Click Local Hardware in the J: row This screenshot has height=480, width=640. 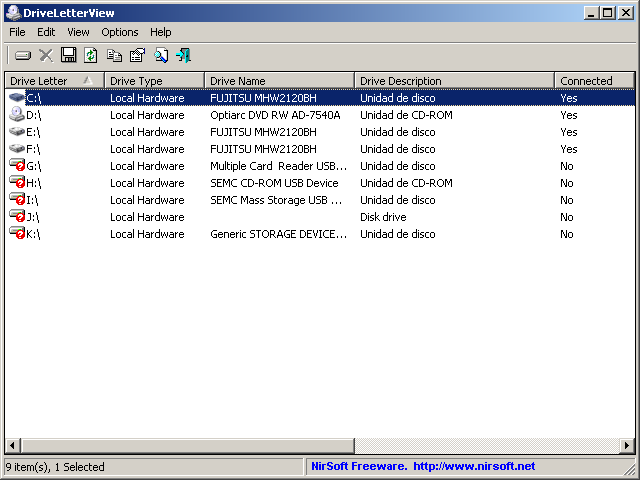pos(147,217)
